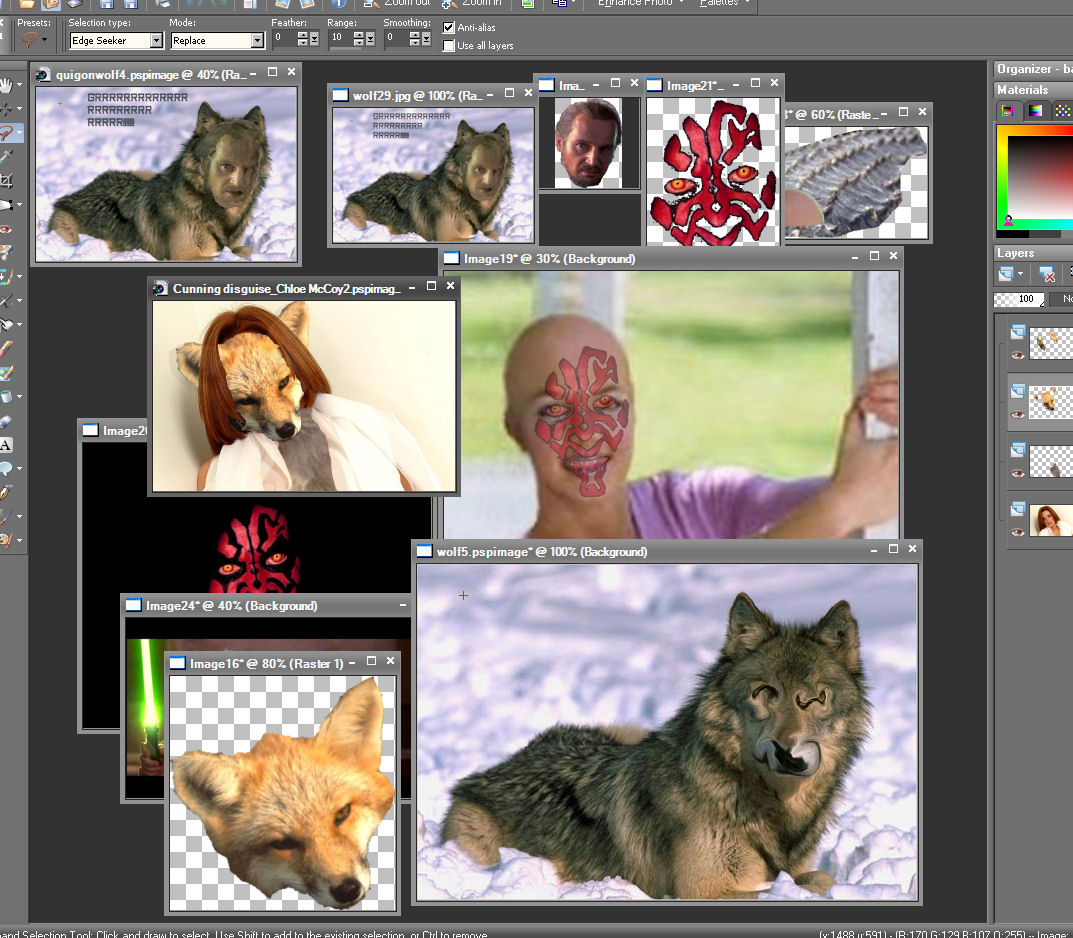Select the Text tool

(6, 445)
